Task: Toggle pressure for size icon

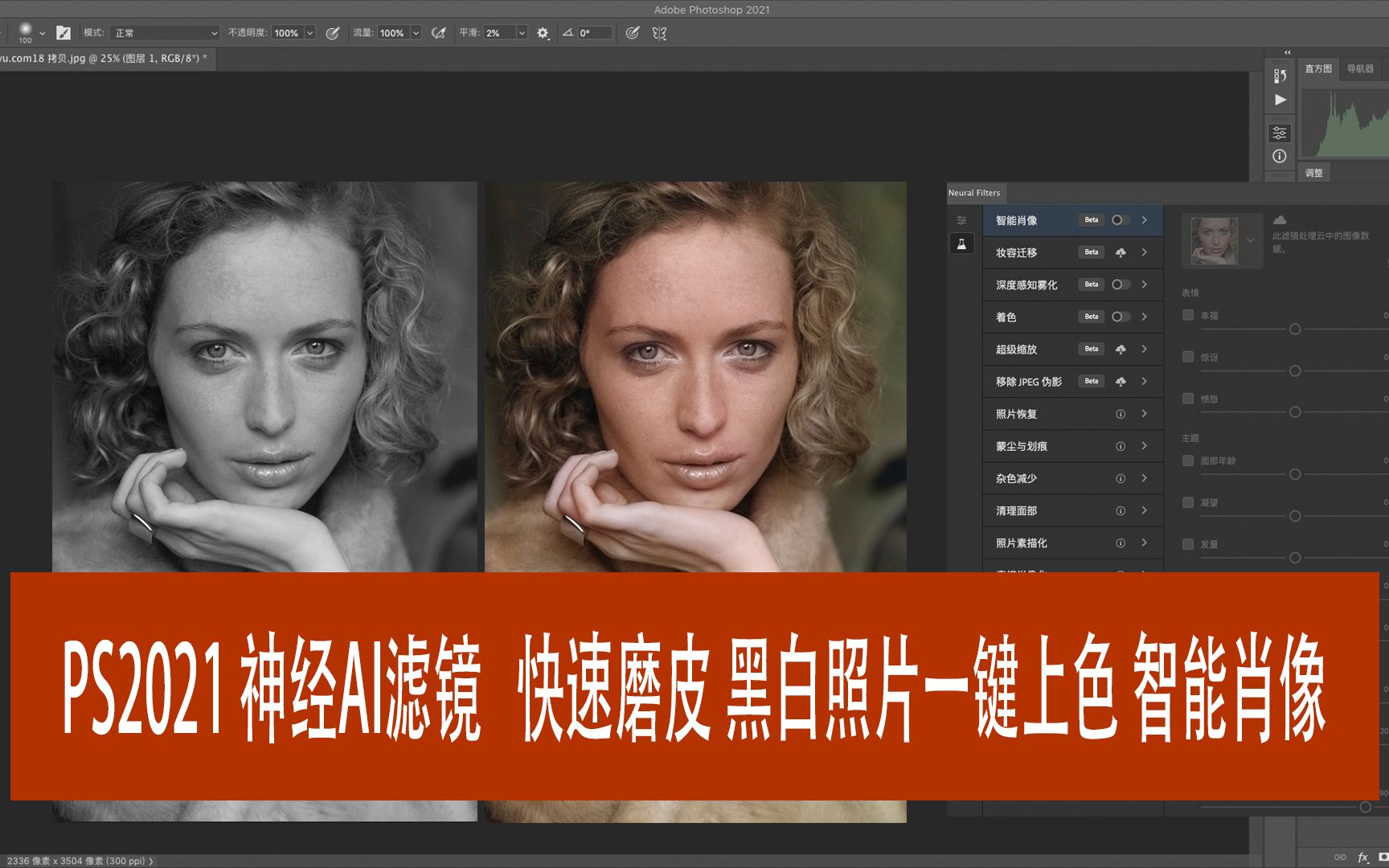Action: [633, 33]
